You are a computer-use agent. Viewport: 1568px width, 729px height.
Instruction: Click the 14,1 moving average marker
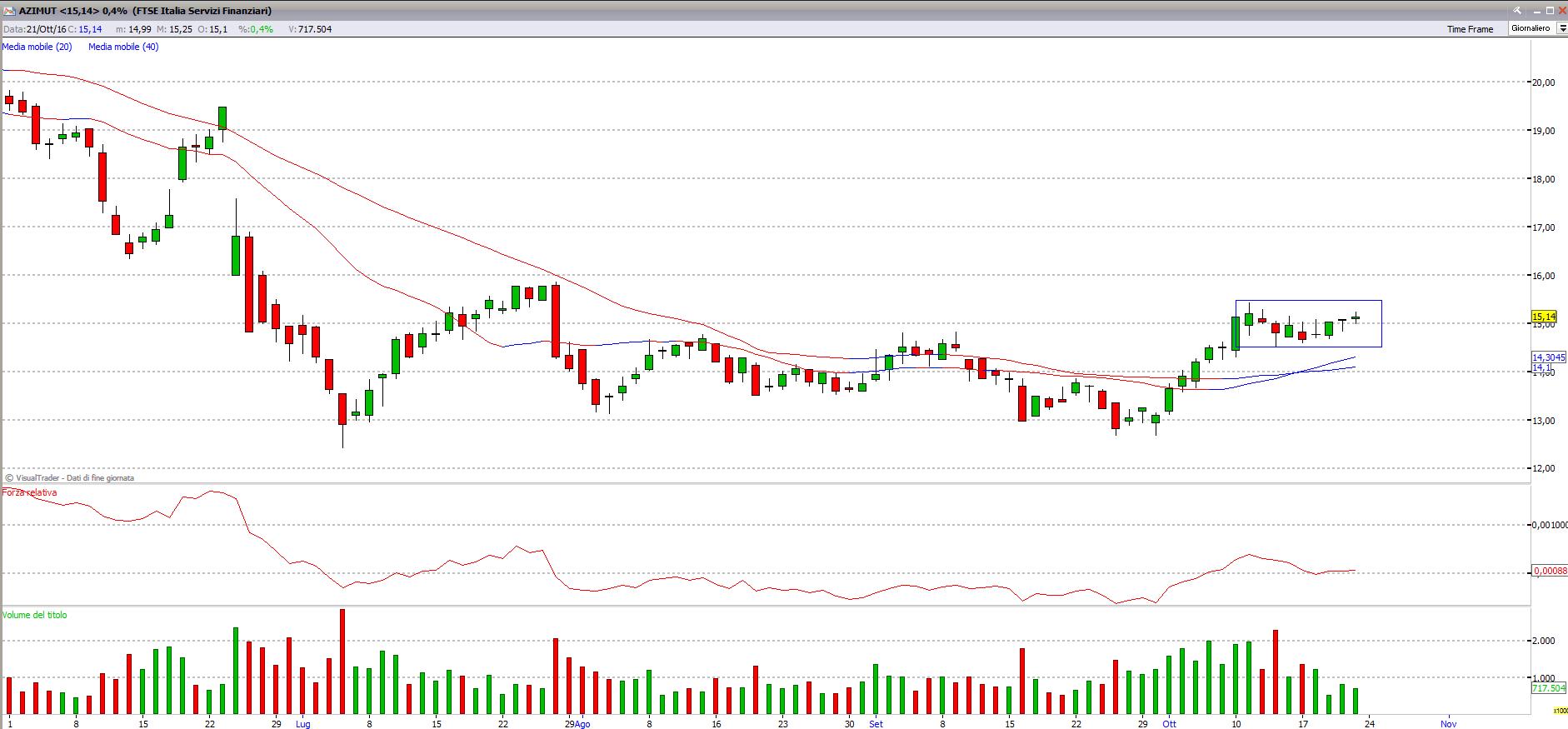pyautogui.click(x=1542, y=367)
